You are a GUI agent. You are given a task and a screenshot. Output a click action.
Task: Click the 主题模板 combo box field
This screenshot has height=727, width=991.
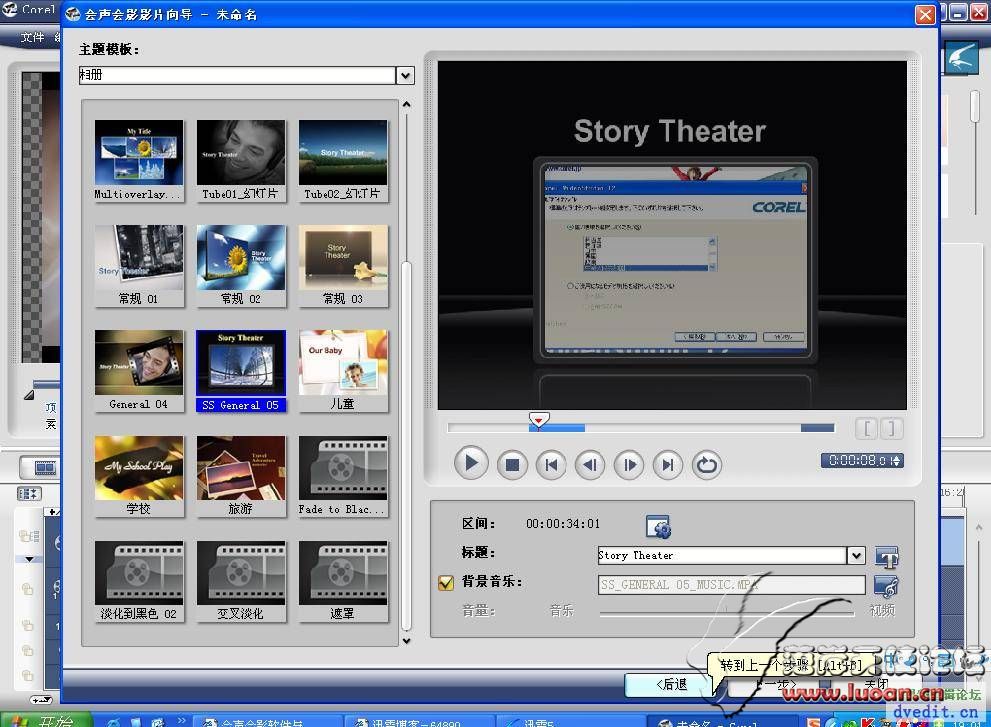point(238,75)
